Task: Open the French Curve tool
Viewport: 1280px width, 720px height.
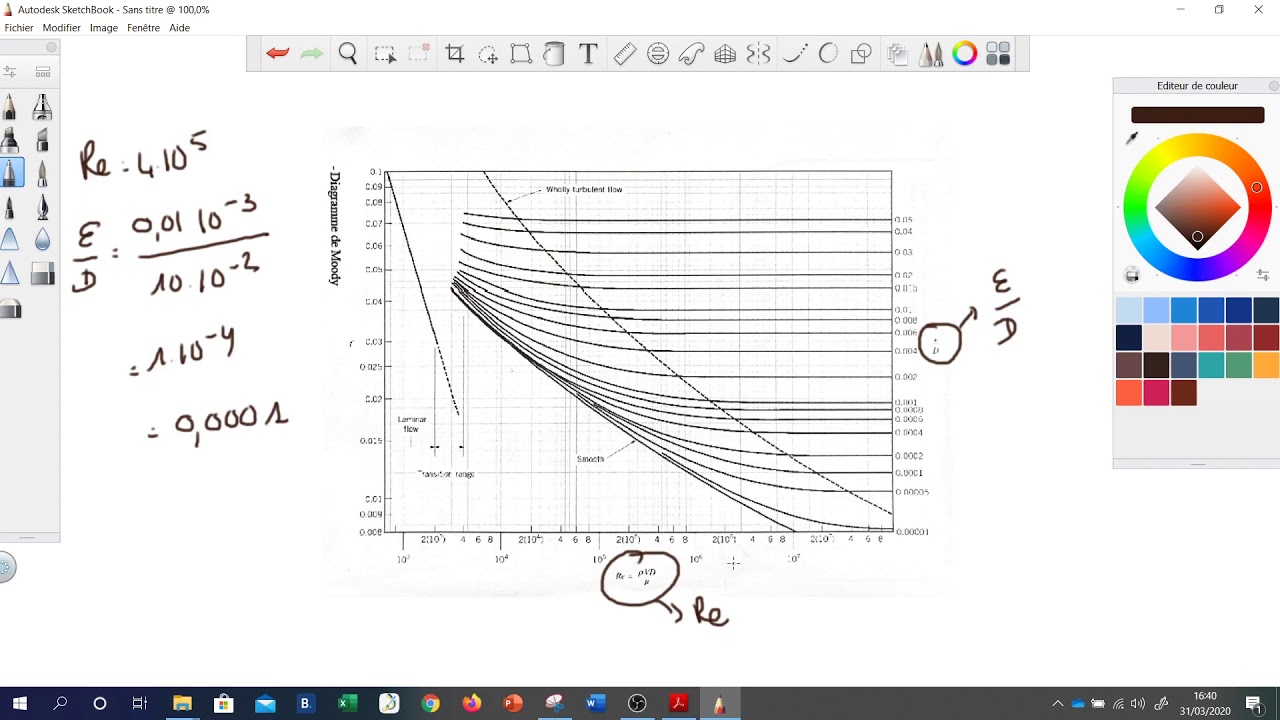Action: pyautogui.click(x=692, y=54)
